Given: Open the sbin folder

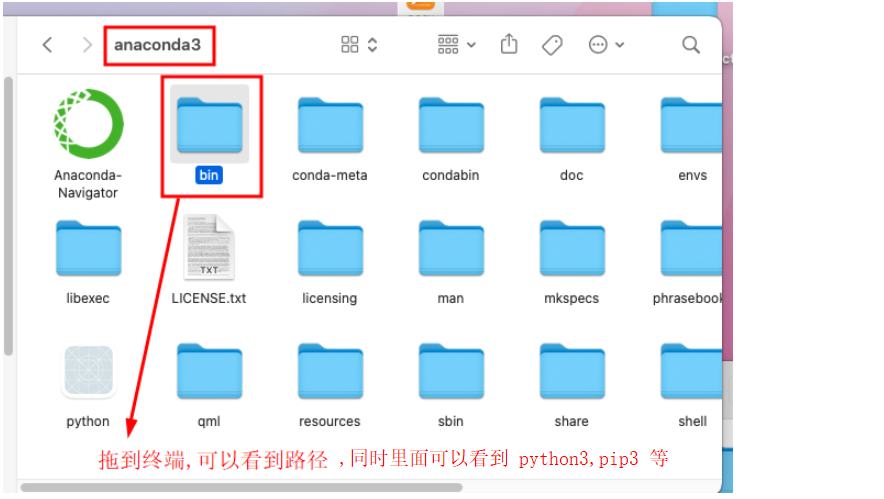Looking at the screenshot, I should click(451, 373).
